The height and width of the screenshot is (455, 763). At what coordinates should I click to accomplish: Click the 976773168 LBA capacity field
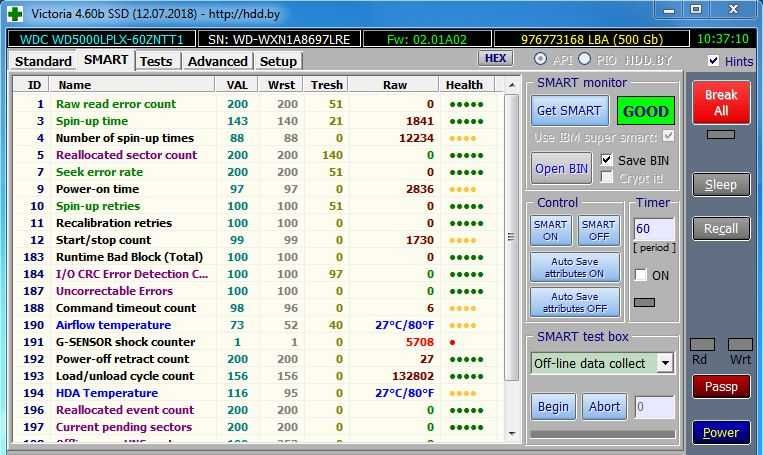(592, 39)
